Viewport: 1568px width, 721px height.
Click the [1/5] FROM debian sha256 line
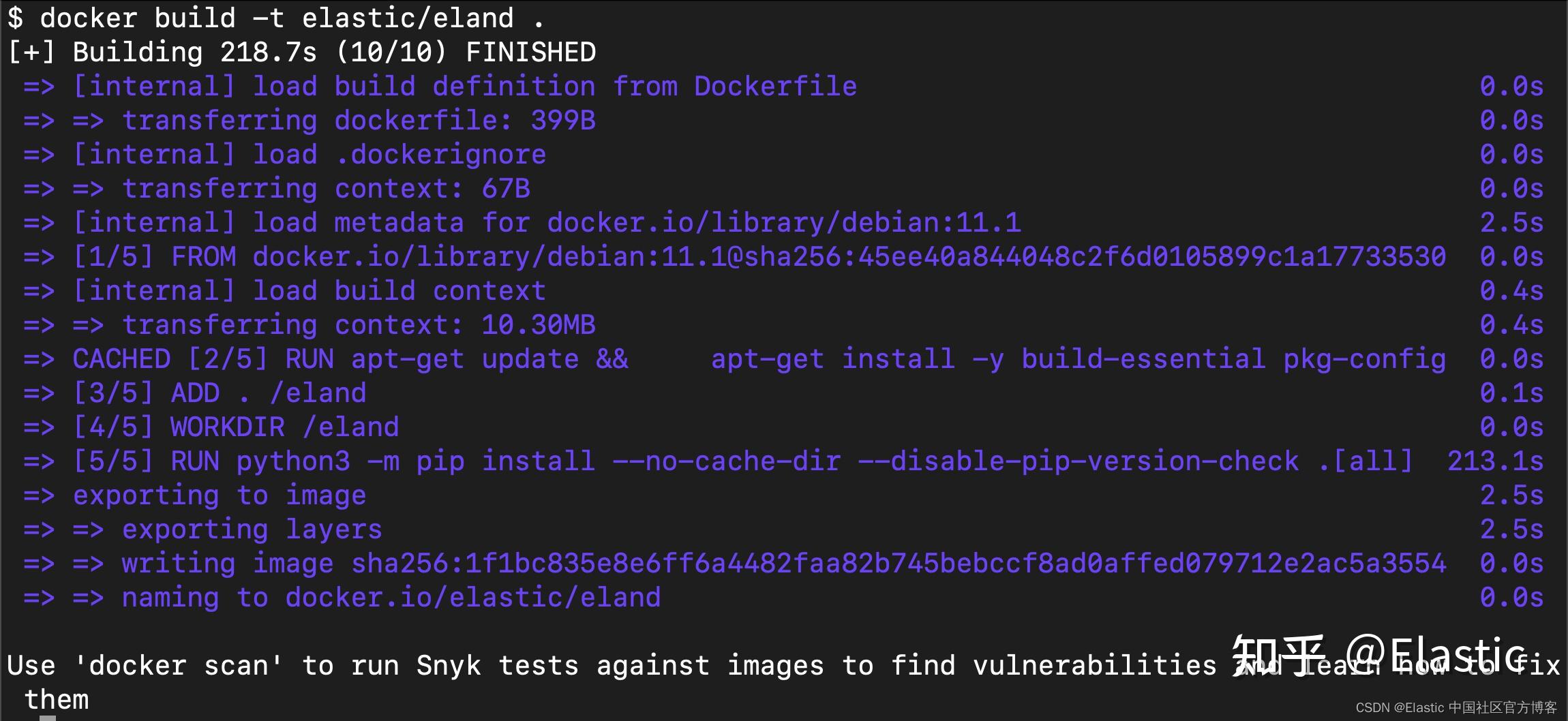pyautogui.click(x=758, y=257)
